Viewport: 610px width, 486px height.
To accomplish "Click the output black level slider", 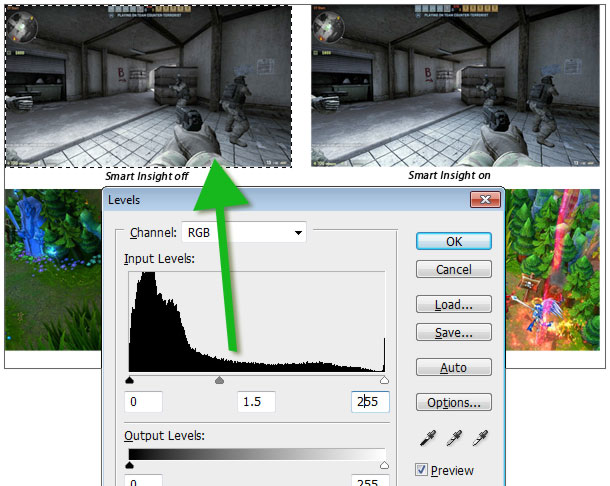I will 130,465.
